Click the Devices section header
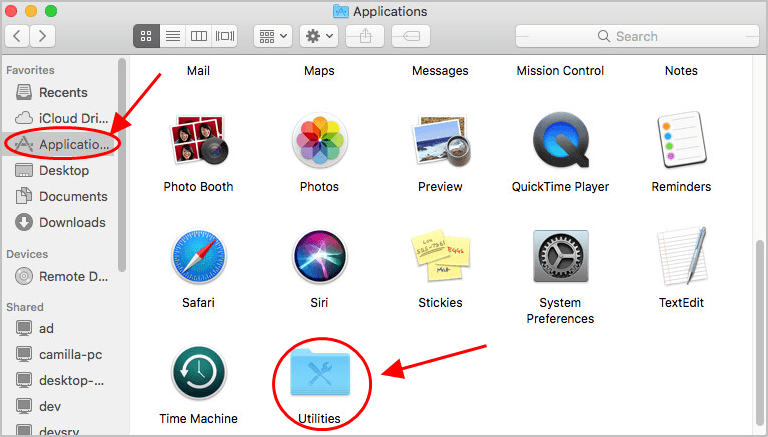Viewport: 768px width, 437px height. 27,254
